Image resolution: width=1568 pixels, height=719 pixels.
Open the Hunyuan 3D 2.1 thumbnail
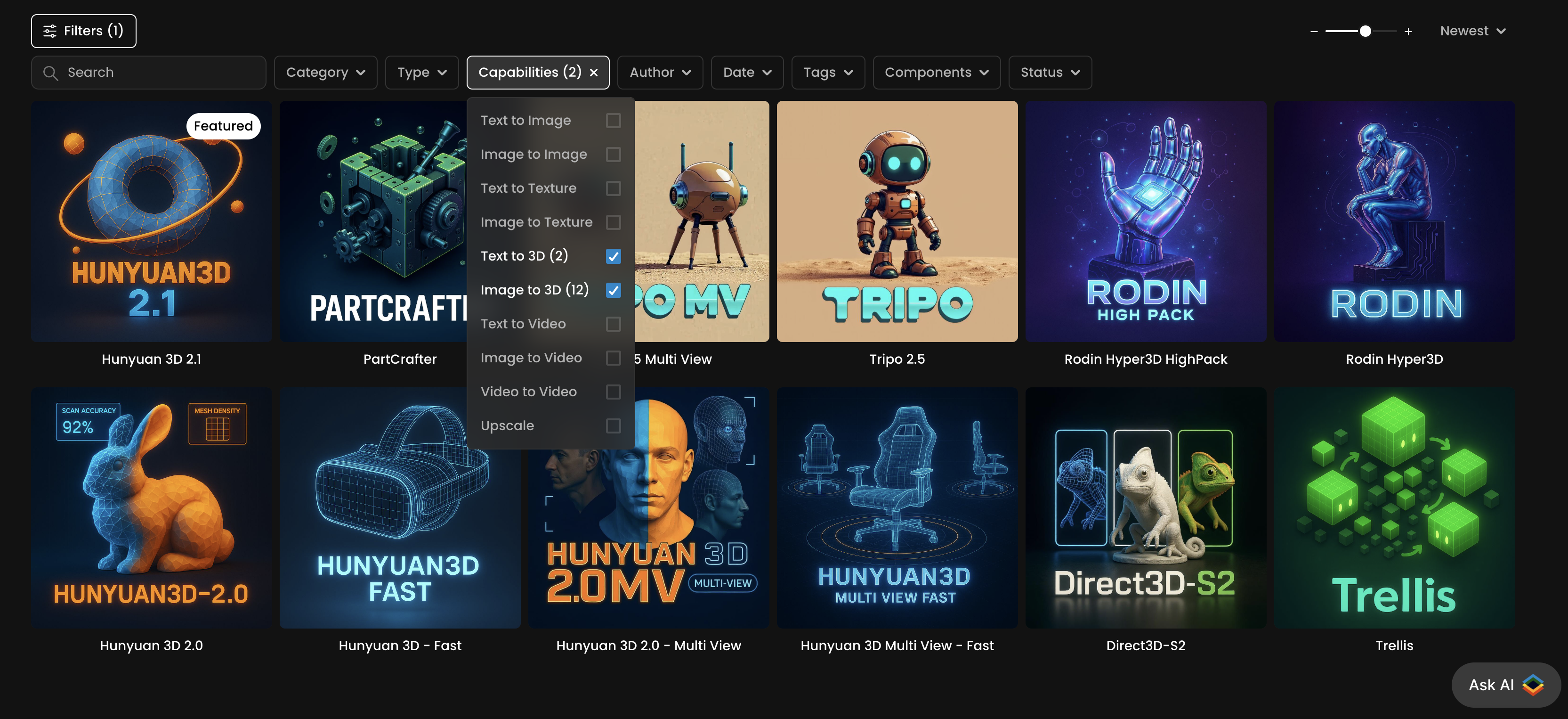coord(152,221)
